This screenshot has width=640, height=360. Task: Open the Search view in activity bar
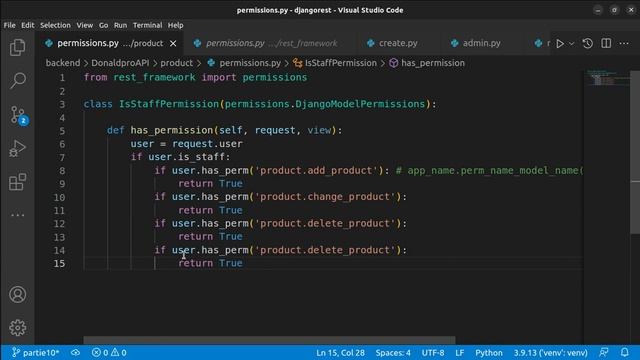click(x=17, y=81)
